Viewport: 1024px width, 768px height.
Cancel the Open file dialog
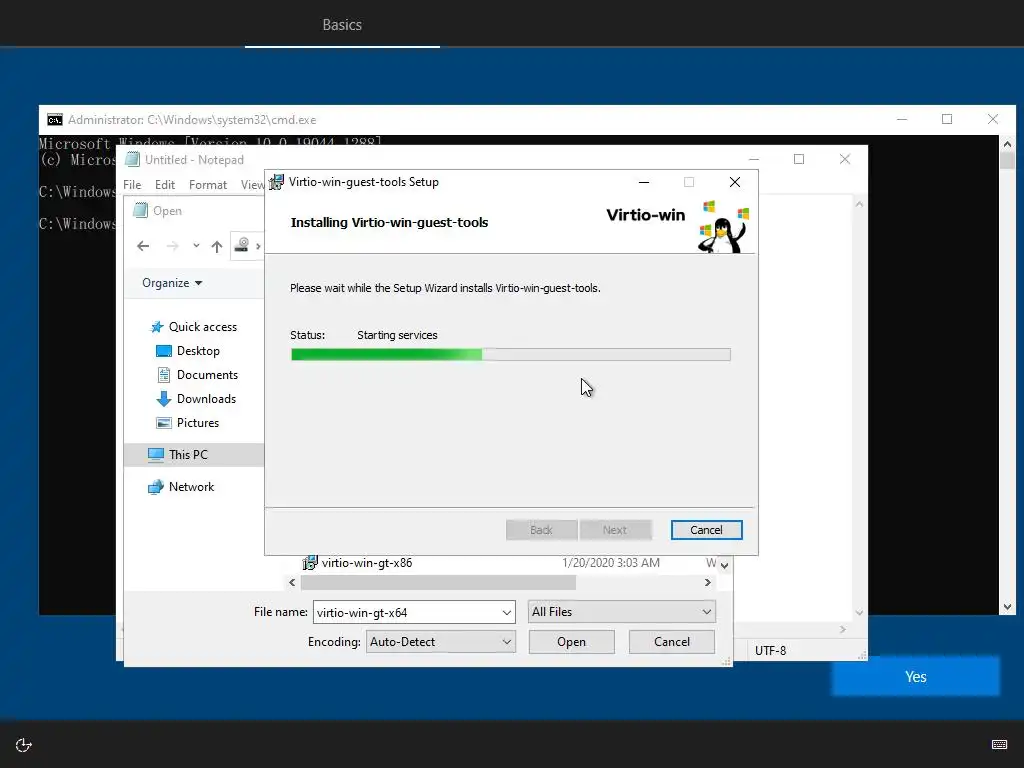(671, 642)
